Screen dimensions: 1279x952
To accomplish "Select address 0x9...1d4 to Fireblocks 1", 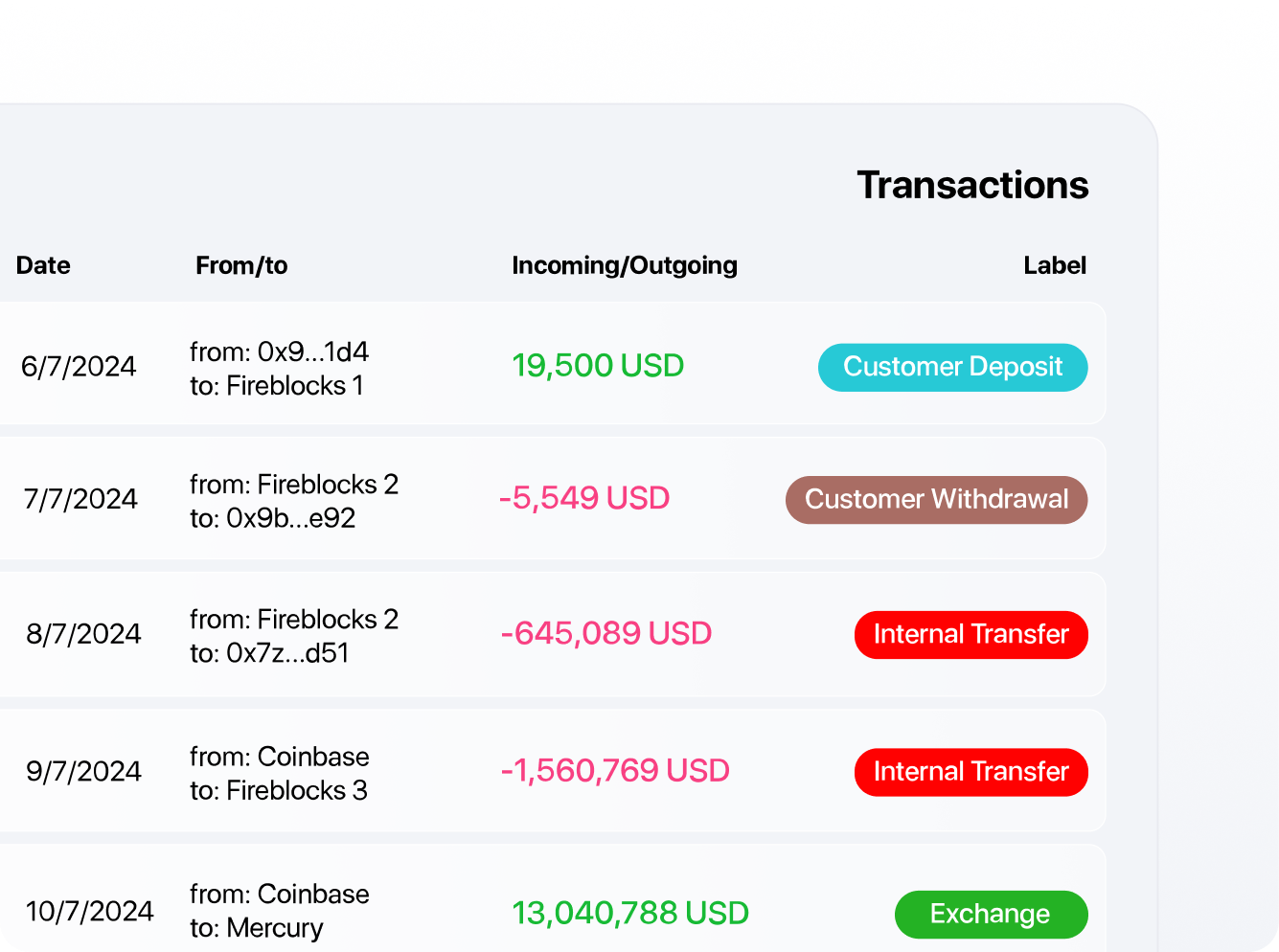I will [279, 369].
